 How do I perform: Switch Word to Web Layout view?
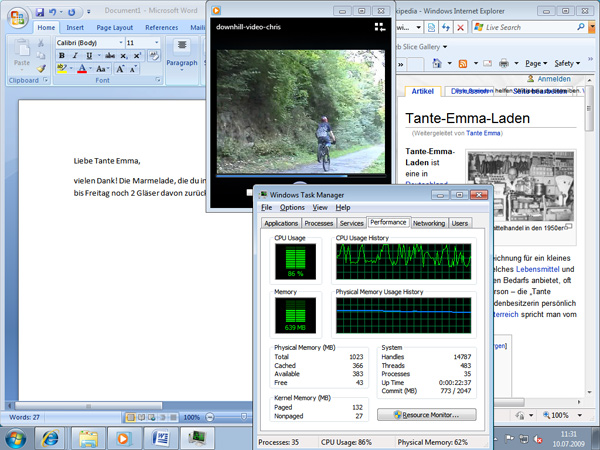(x=152, y=417)
